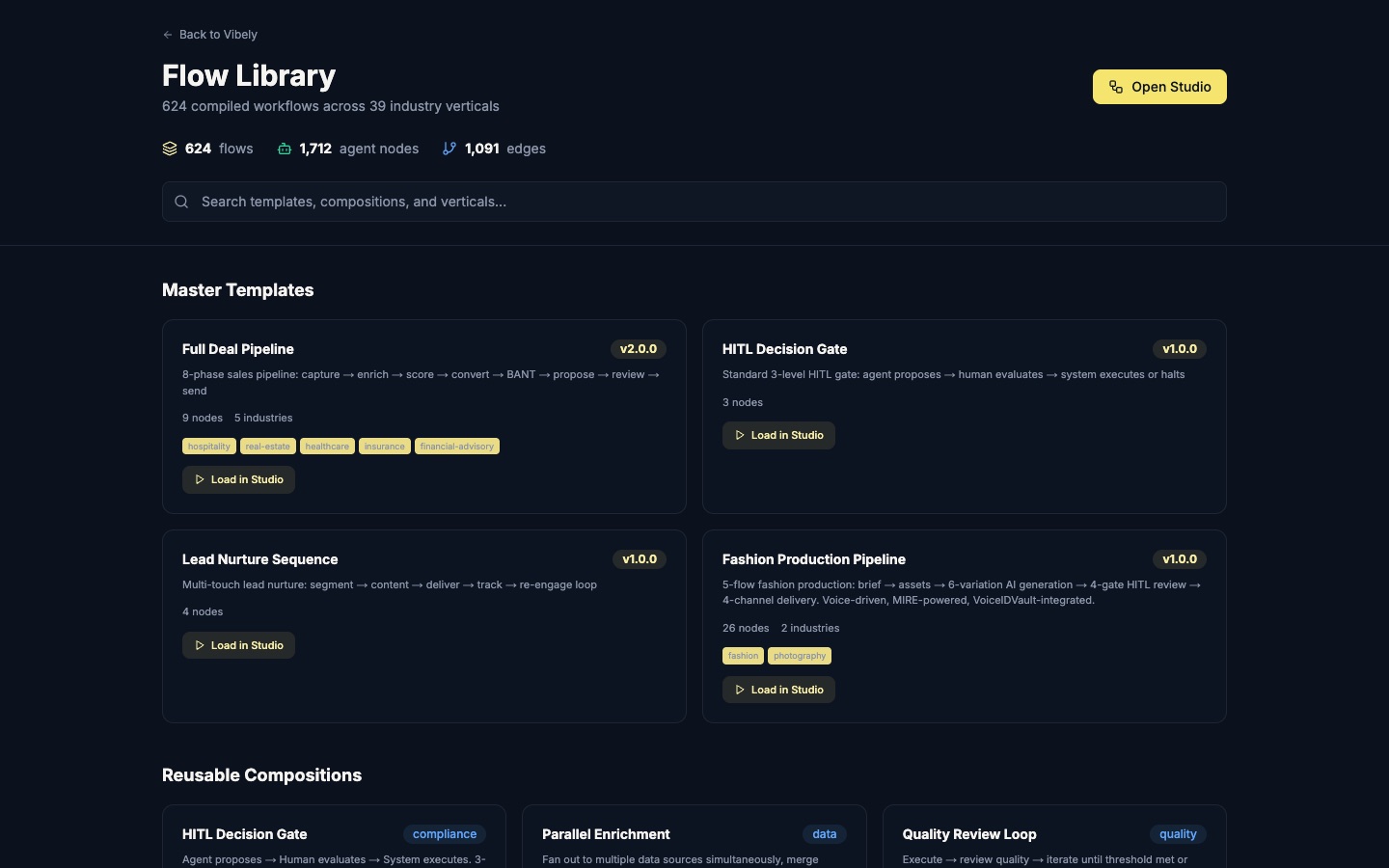Open the Fashion Production Pipeline title
Image resolution: width=1389 pixels, height=868 pixels.
pyautogui.click(x=814, y=559)
